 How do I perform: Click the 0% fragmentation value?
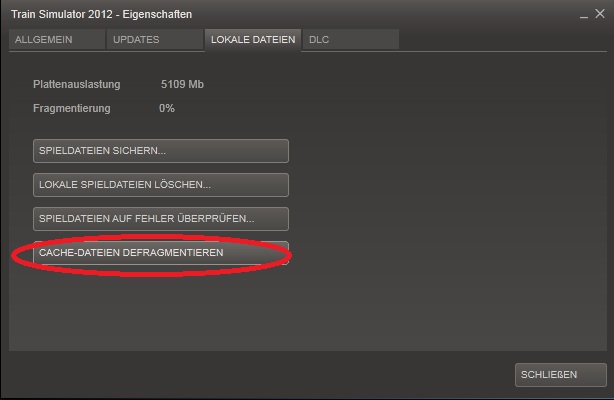167,108
